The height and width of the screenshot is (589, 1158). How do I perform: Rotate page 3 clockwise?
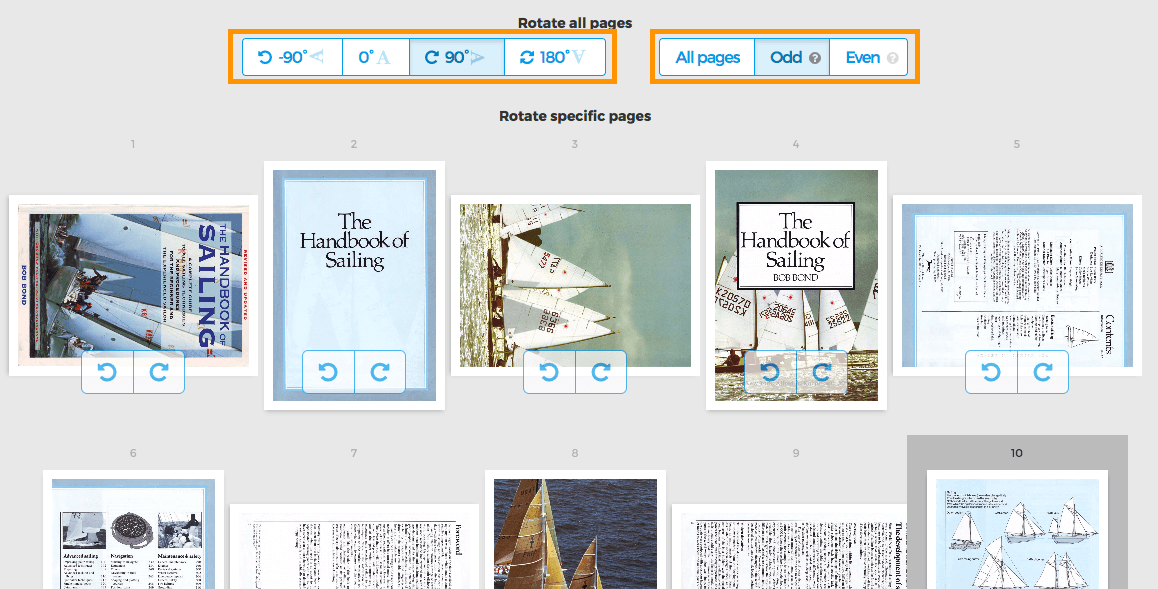[x=601, y=372]
